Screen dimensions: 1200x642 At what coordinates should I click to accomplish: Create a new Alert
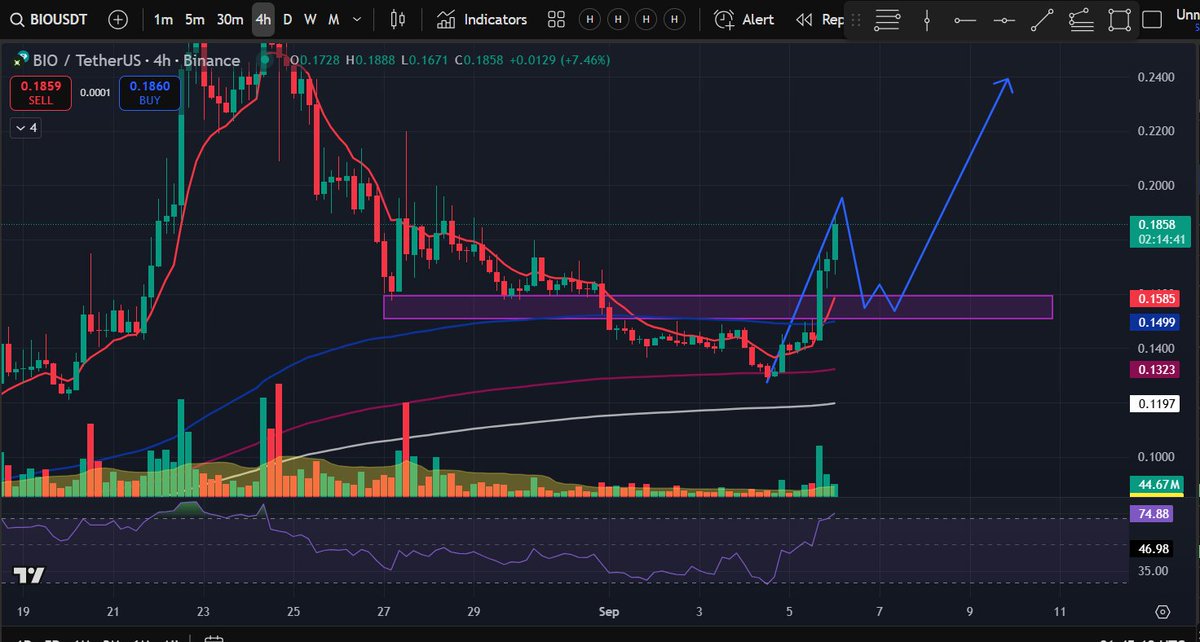pyautogui.click(x=744, y=19)
